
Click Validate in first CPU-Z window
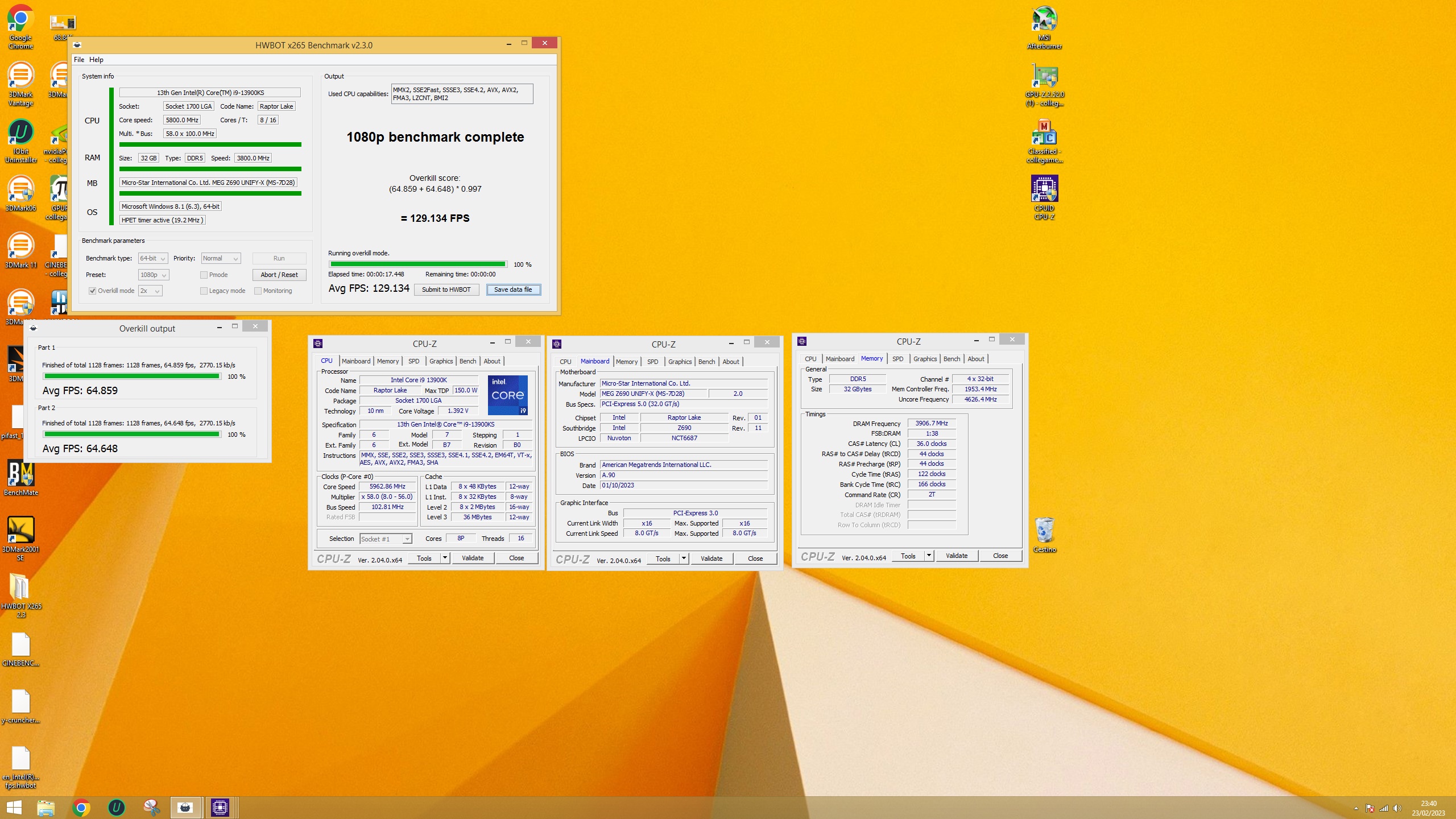pos(473,558)
